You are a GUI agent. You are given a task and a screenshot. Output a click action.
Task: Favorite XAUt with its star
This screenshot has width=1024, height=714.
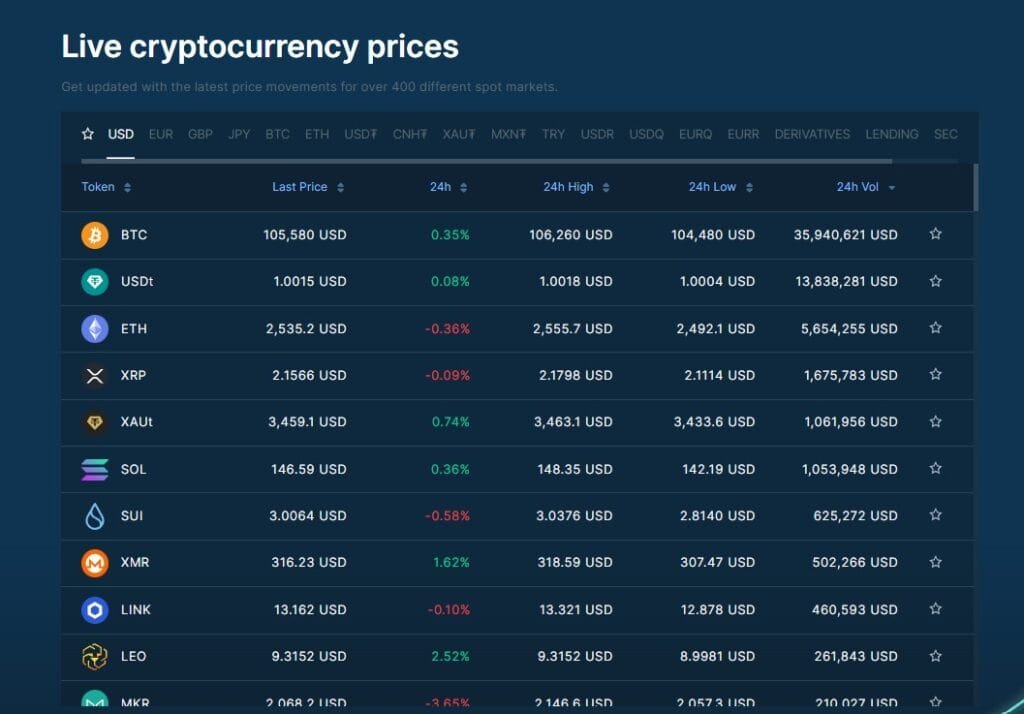tap(935, 421)
